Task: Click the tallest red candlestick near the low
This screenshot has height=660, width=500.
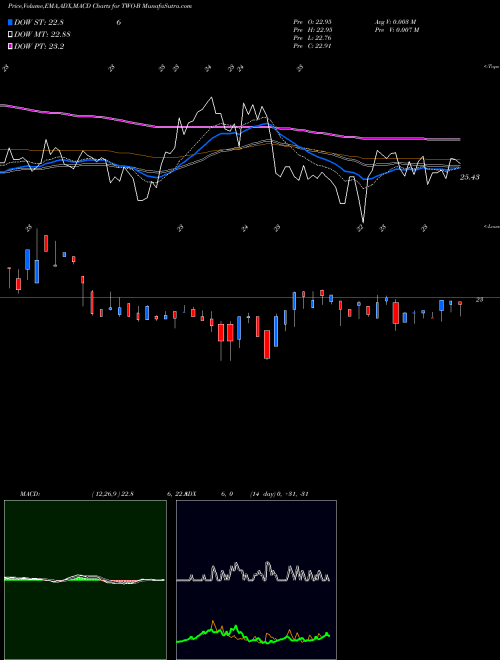Action: click(267, 344)
